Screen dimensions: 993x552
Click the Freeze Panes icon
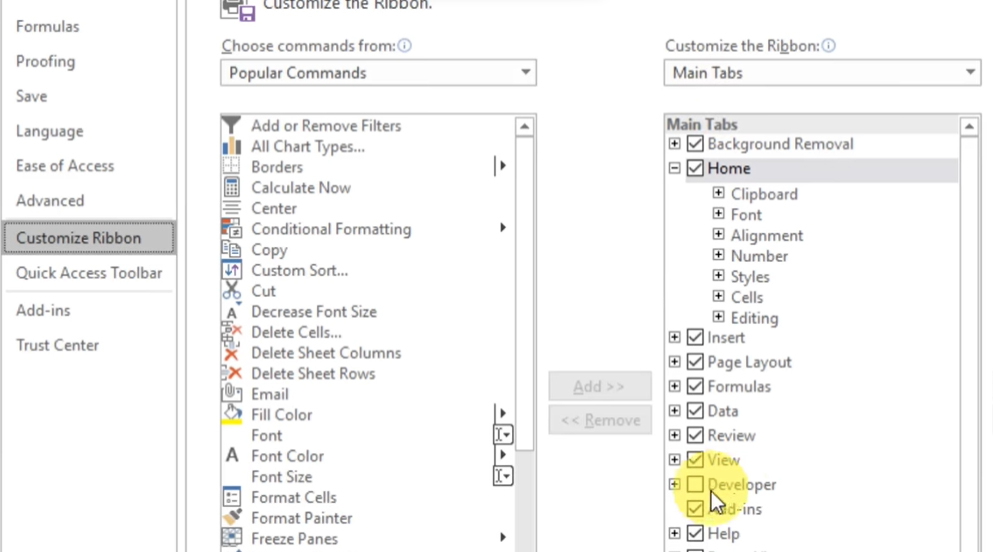[x=232, y=539]
